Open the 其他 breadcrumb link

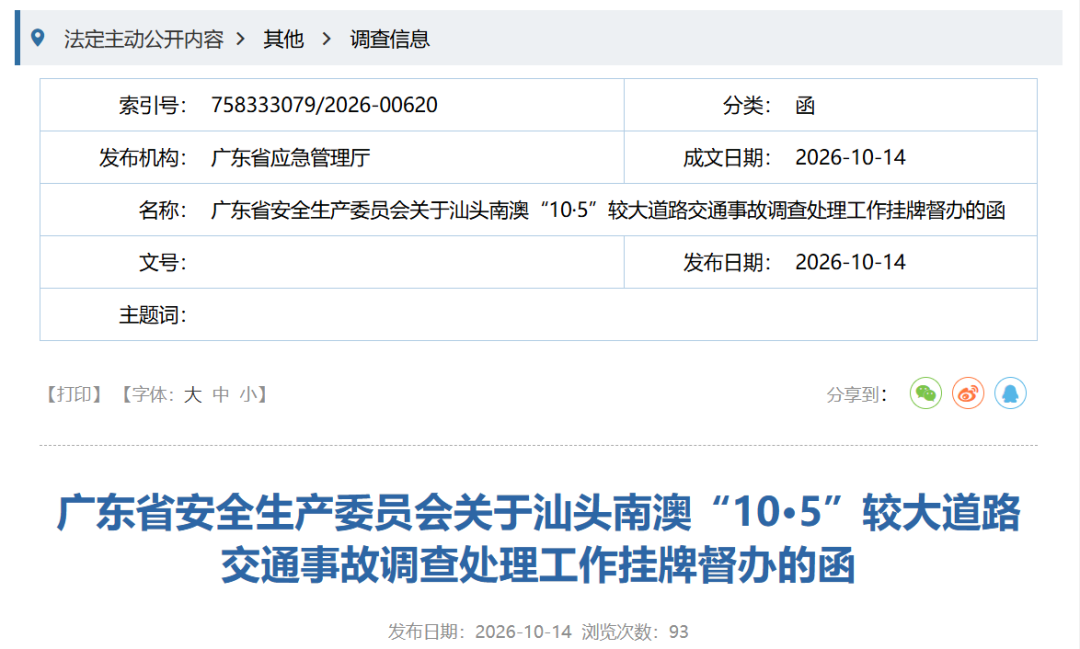[283, 39]
